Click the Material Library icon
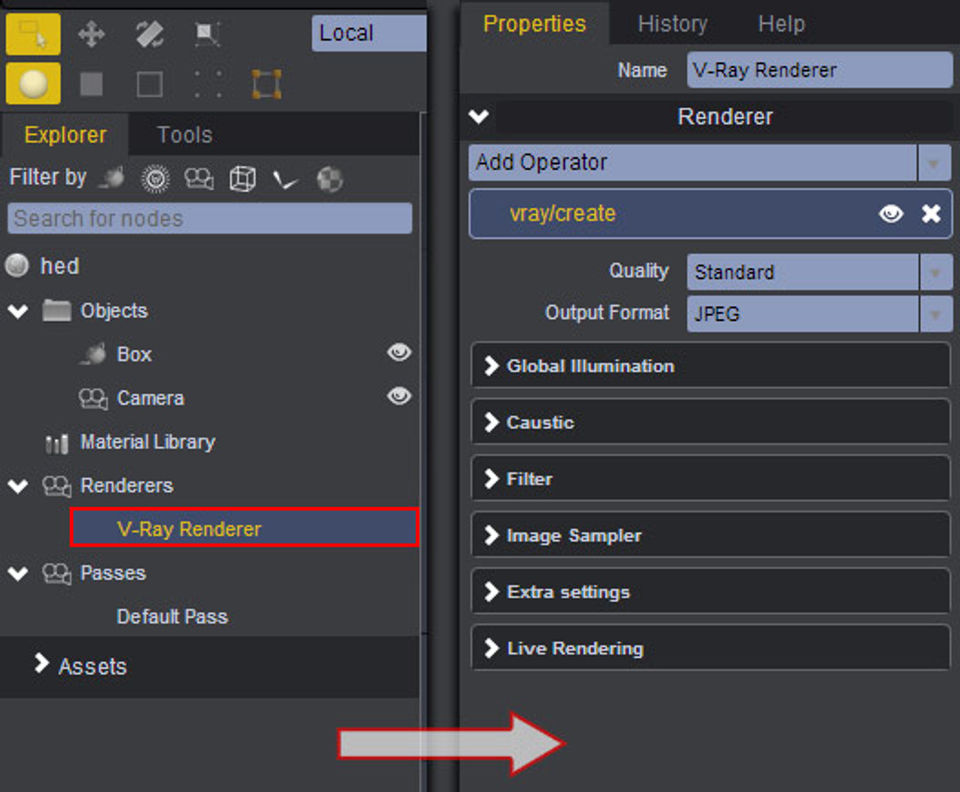 click(x=56, y=443)
